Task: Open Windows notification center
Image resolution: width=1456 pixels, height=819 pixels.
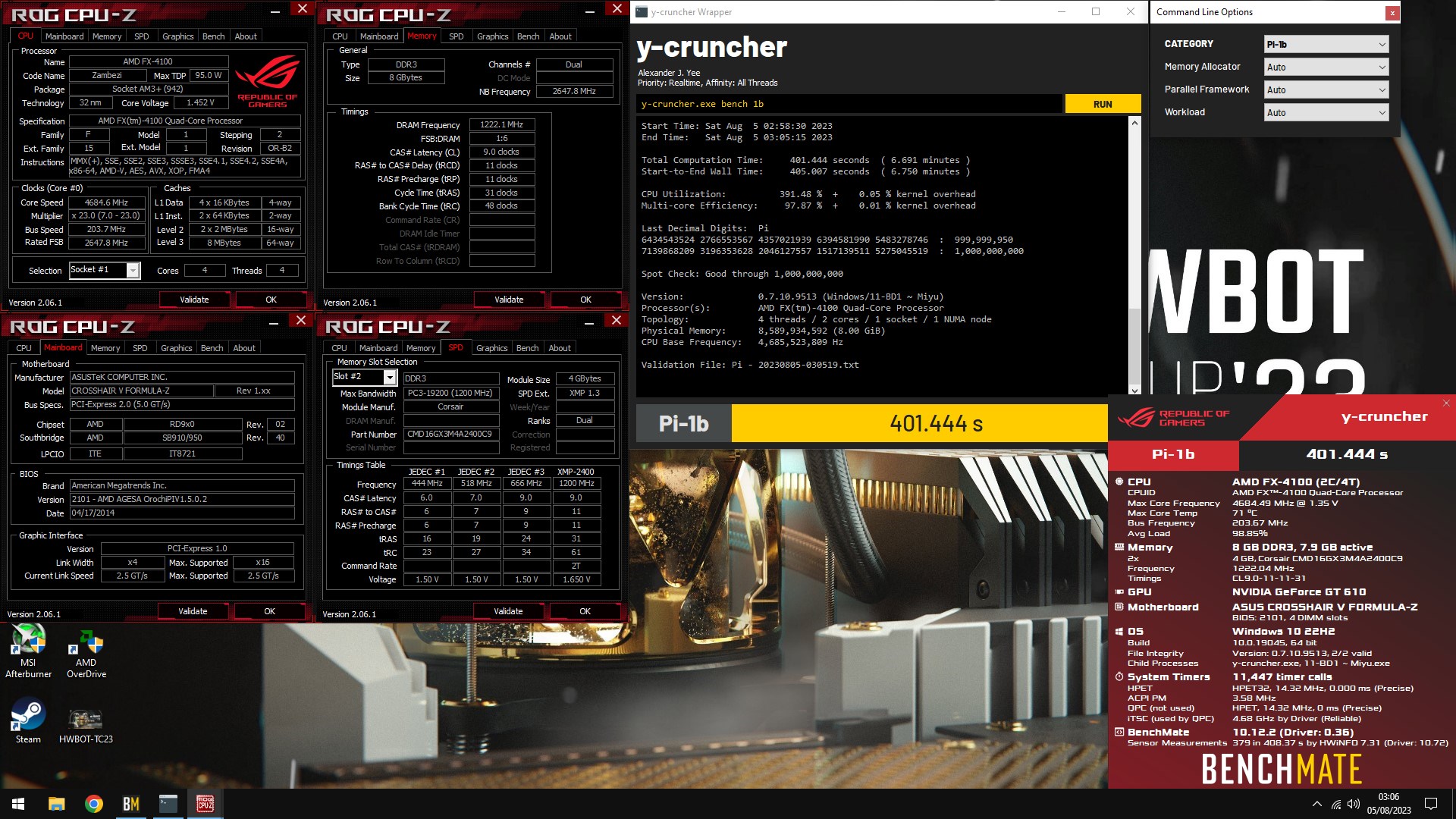Action: [x=1431, y=804]
